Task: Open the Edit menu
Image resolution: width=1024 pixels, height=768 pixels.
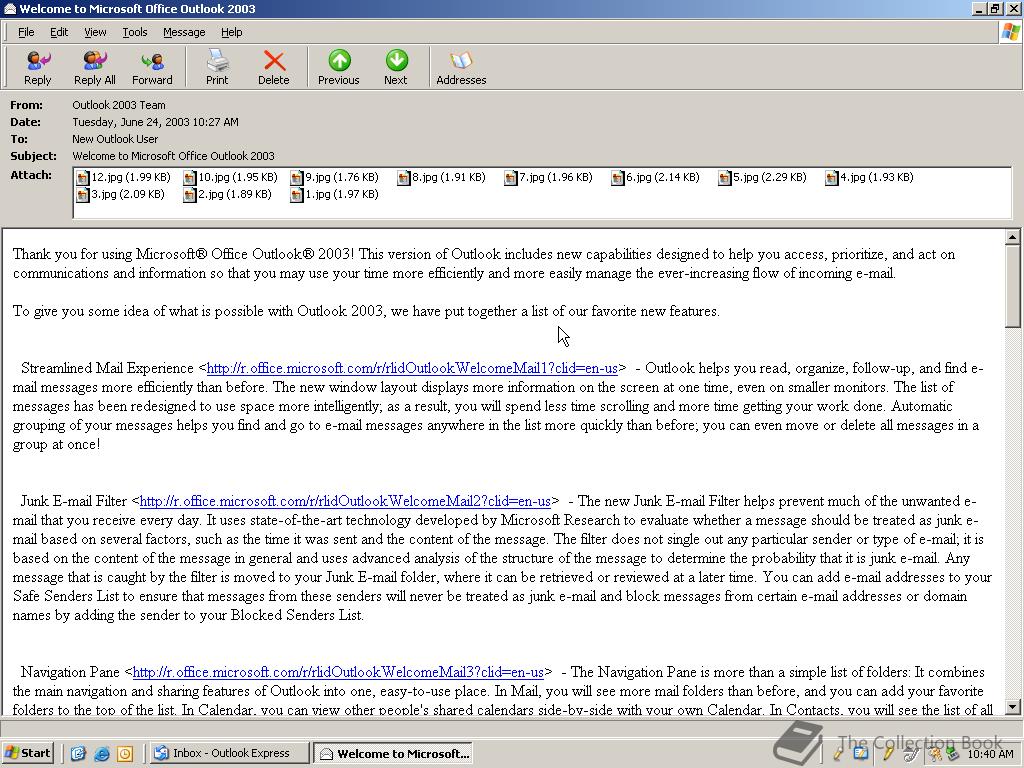Action: coord(59,32)
